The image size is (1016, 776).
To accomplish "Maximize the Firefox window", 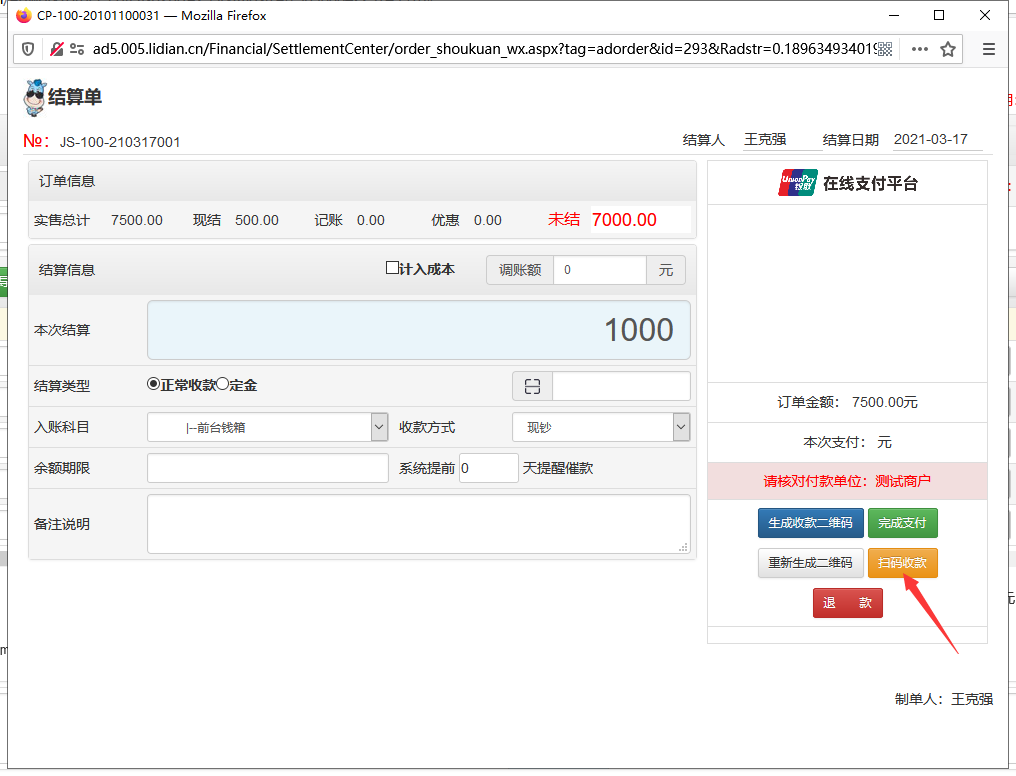I will coord(939,16).
